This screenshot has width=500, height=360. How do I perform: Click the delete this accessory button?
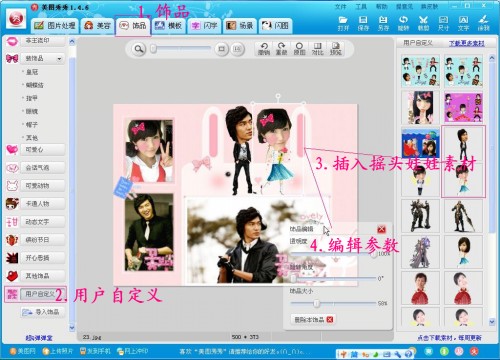point(313,320)
